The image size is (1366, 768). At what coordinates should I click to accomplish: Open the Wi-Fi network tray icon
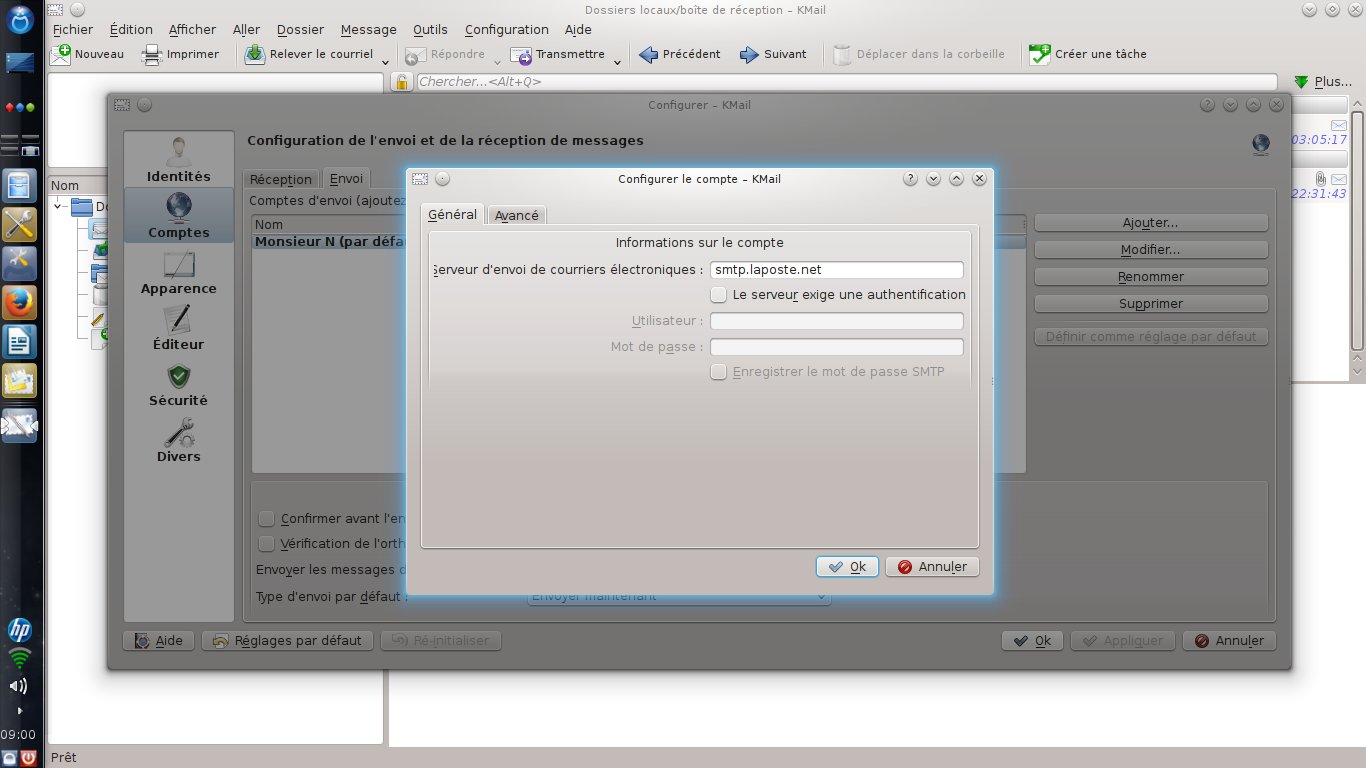[x=20, y=658]
